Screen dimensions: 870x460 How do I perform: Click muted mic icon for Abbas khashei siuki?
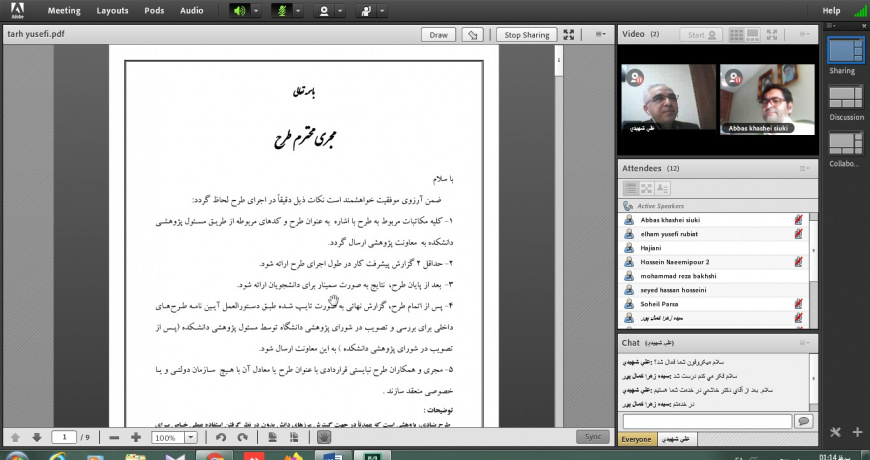click(798, 220)
